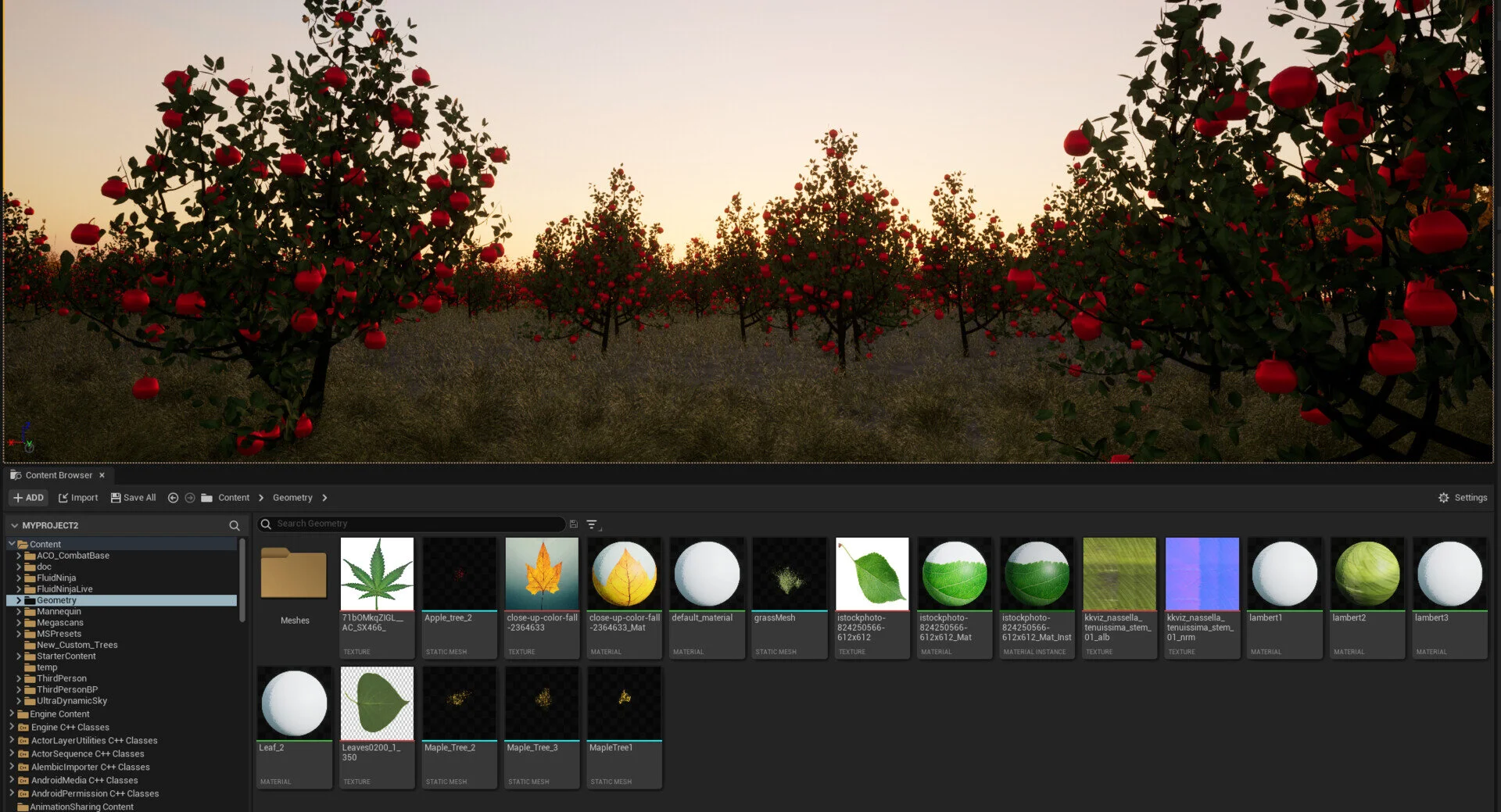Select the Maple_Tree_2 static mesh
The height and width of the screenshot is (812, 1501).
[460, 727]
